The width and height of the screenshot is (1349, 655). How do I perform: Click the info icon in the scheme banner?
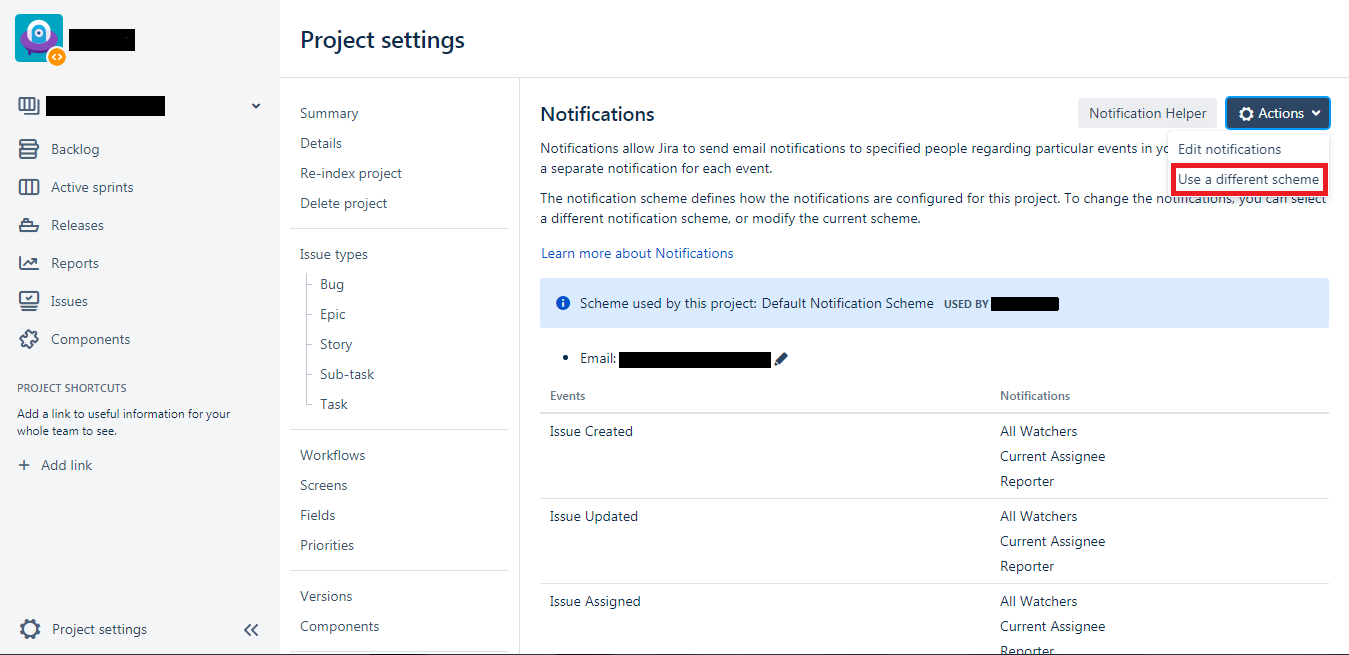pos(562,302)
